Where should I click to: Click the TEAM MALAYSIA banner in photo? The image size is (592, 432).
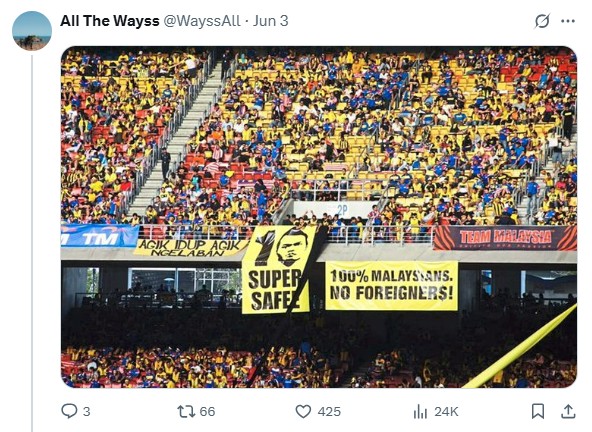(x=505, y=238)
